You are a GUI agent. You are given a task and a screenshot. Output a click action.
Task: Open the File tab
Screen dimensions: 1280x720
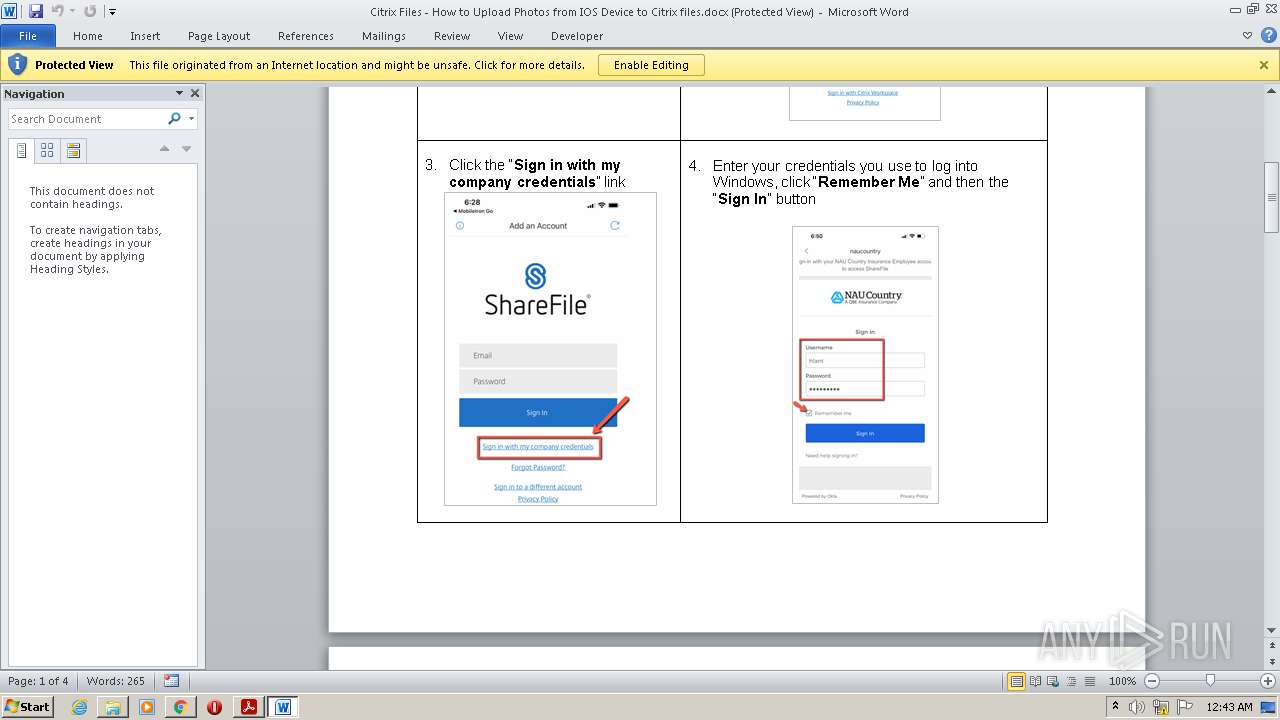pos(28,36)
